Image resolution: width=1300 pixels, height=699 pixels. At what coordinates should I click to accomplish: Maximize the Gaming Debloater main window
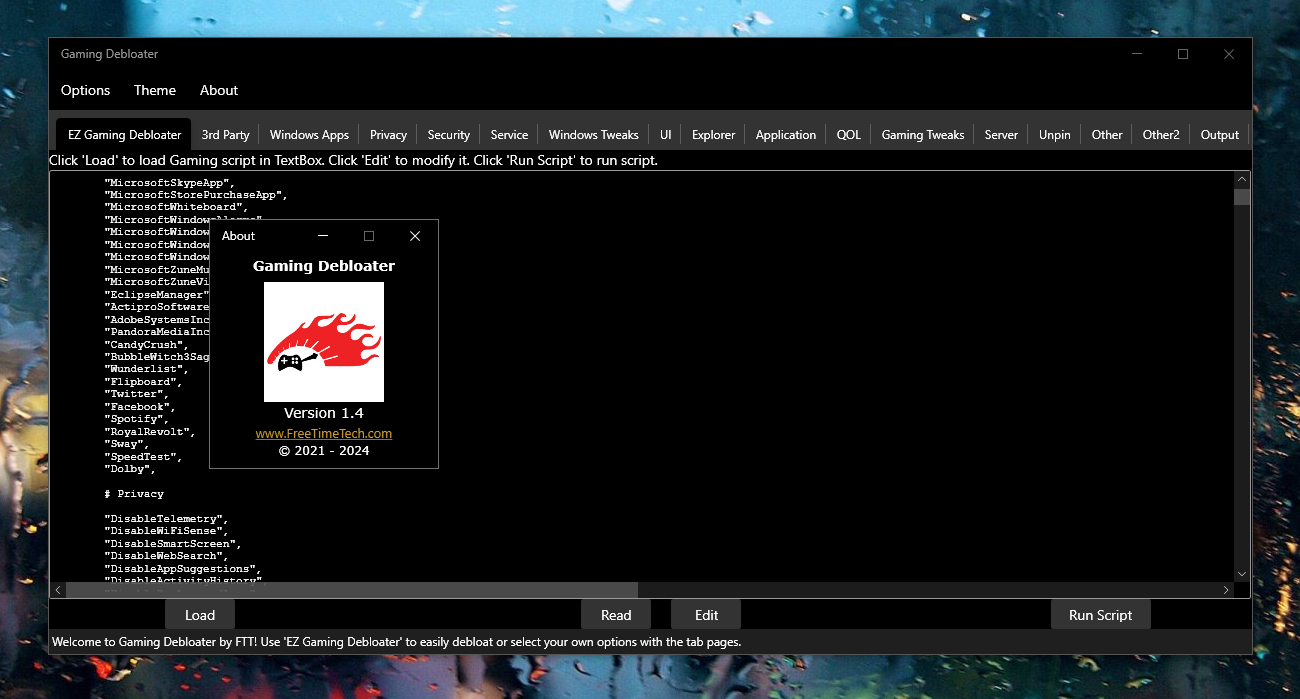(x=1183, y=54)
